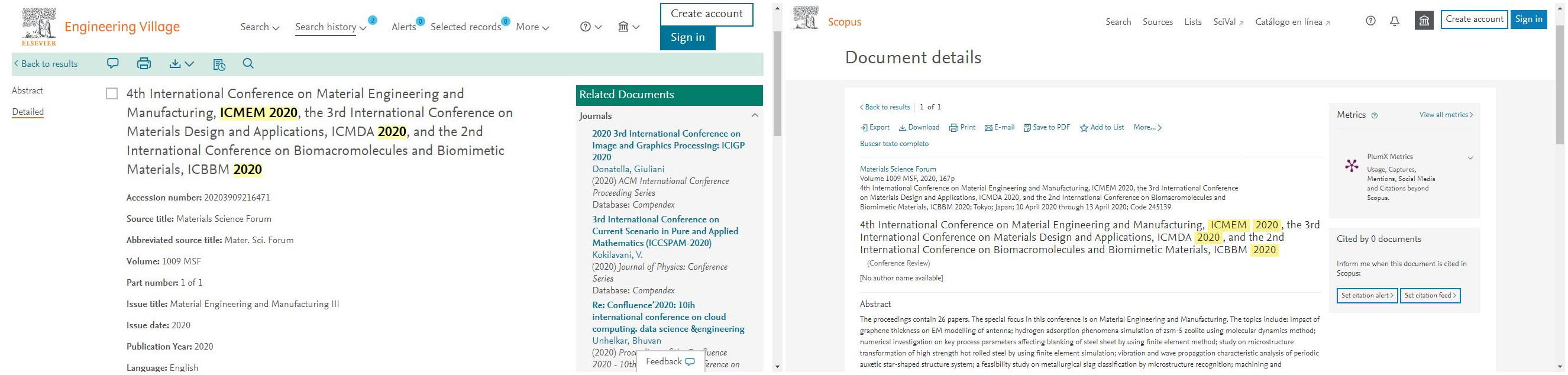Open the Search history dropdown
Screen dimensions: 1568x375
[331, 27]
